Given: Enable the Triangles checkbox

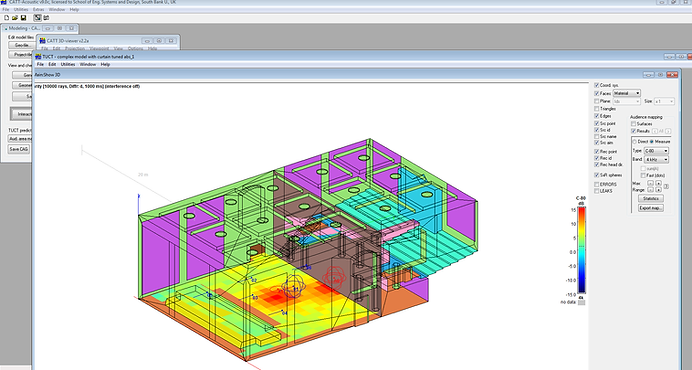Looking at the screenshot, I should pyautogui.click(x=597, y=109).
